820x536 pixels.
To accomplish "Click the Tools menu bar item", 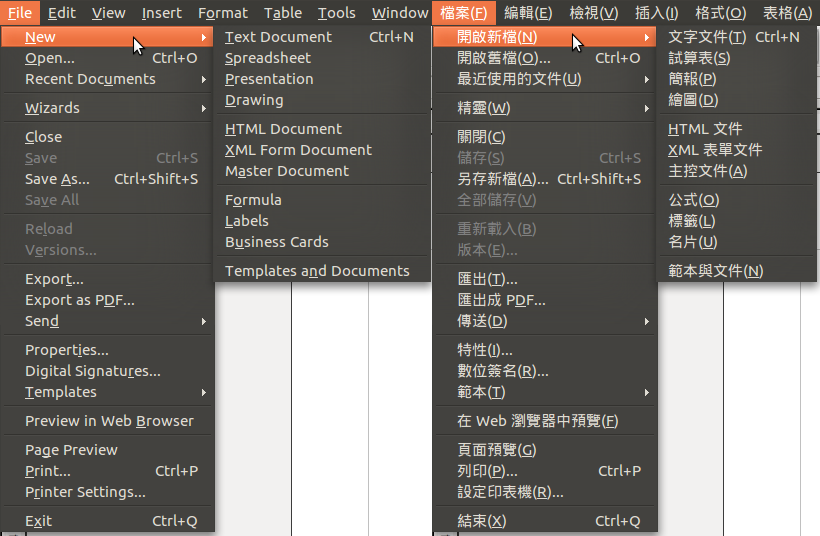I will 336,13.
